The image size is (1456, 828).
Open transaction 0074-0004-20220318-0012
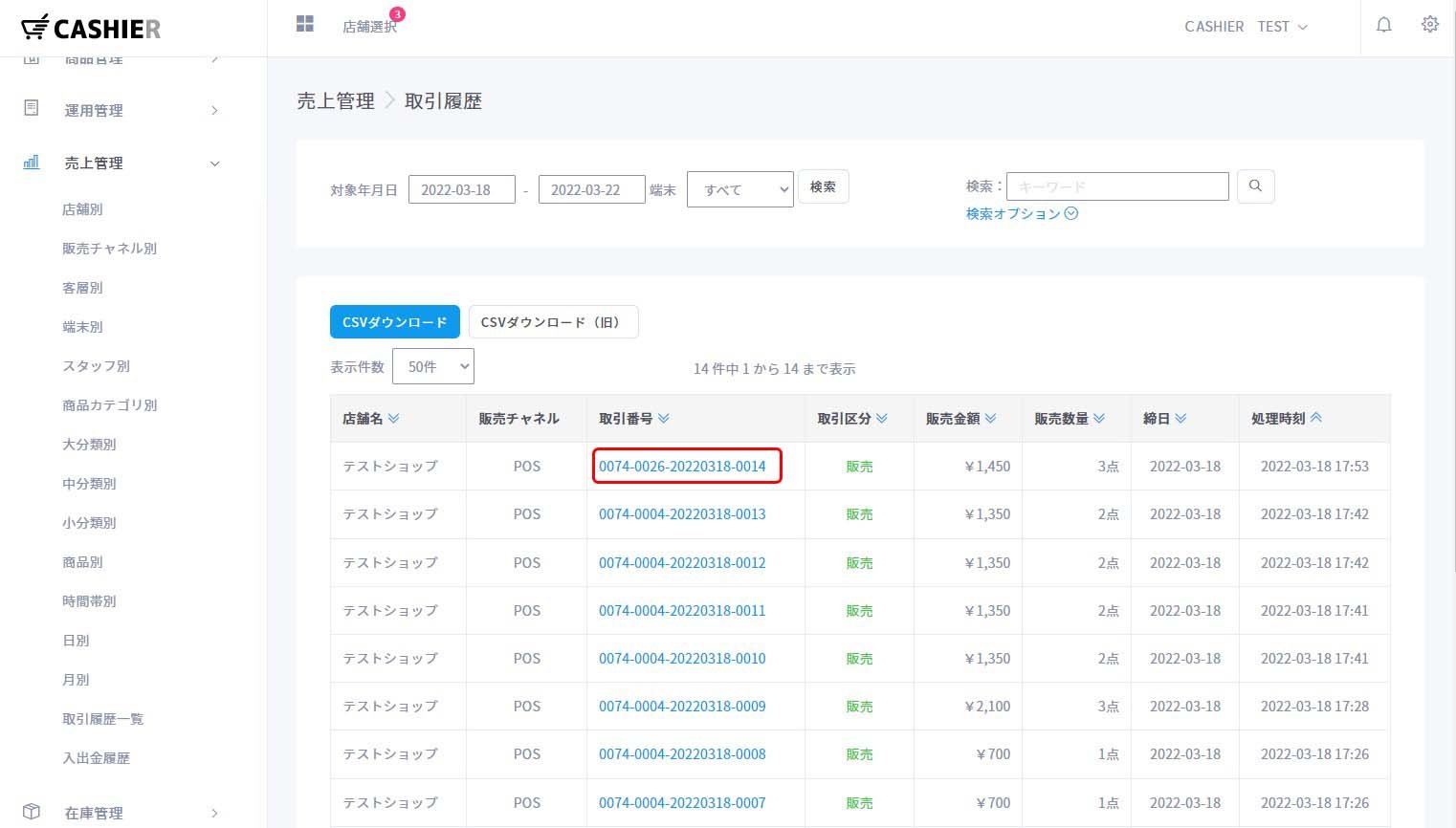point(682,562)
